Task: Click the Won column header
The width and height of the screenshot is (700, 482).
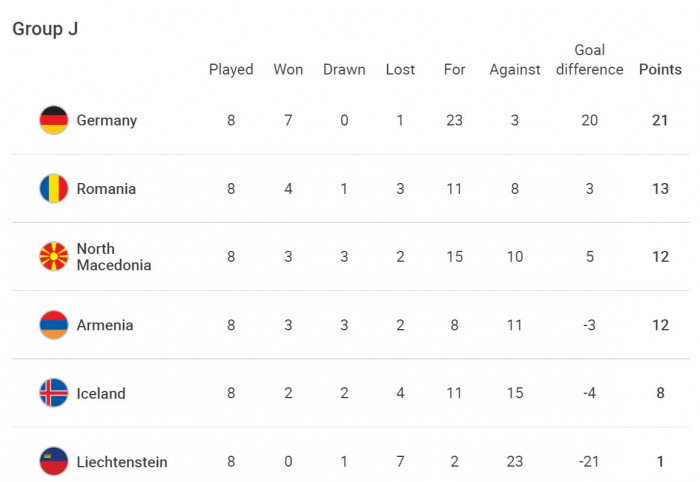Action: click(288, 70)
